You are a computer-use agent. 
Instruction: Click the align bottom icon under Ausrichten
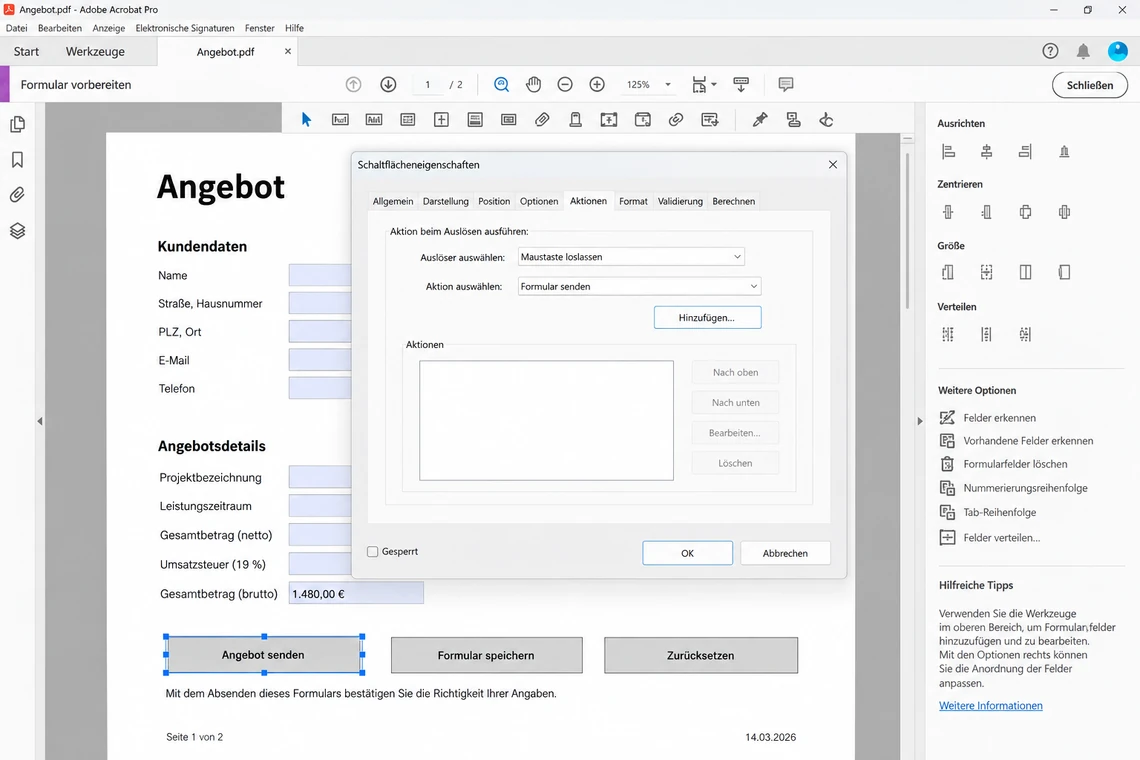(1064, 151)
